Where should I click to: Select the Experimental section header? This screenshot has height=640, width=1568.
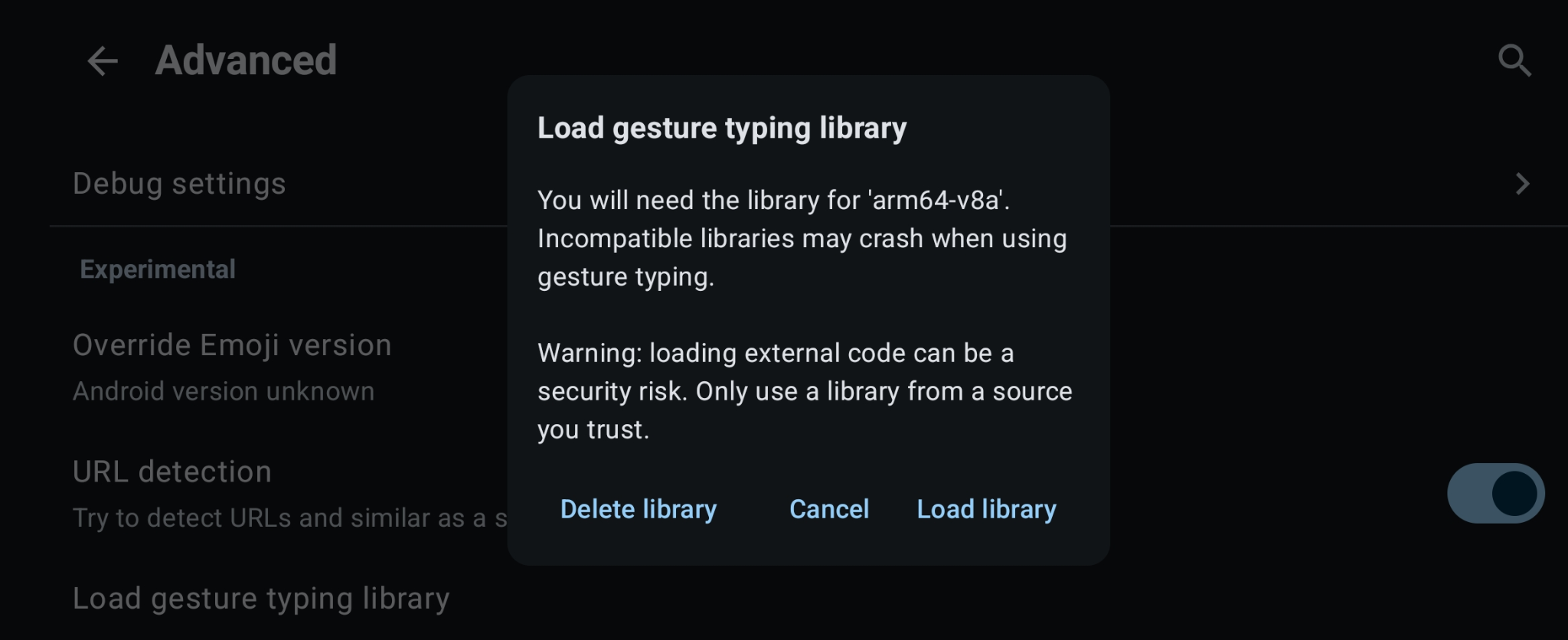point(157,268)
